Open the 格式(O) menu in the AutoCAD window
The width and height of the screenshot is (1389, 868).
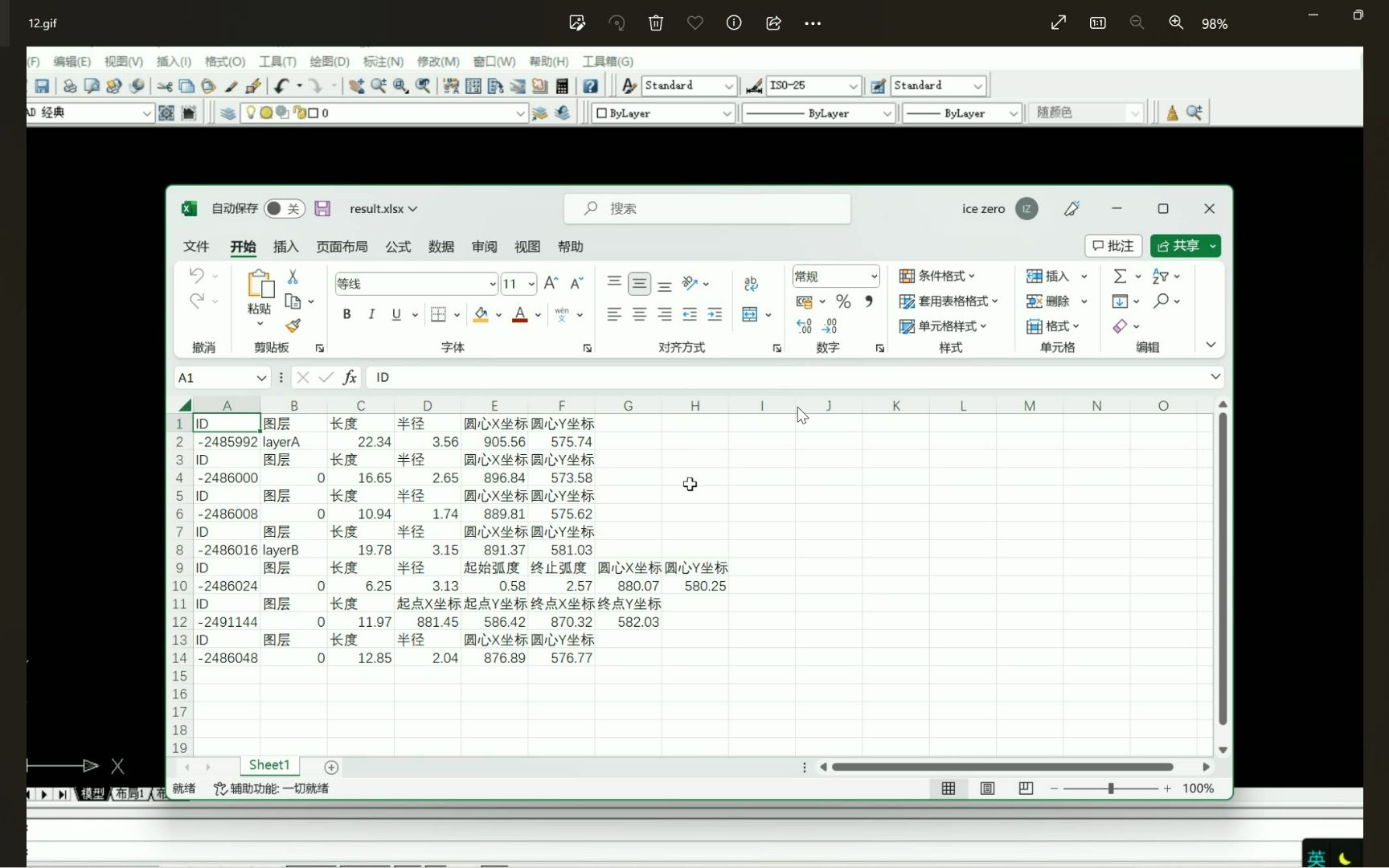pyautogui.click(x=224, y=61)
